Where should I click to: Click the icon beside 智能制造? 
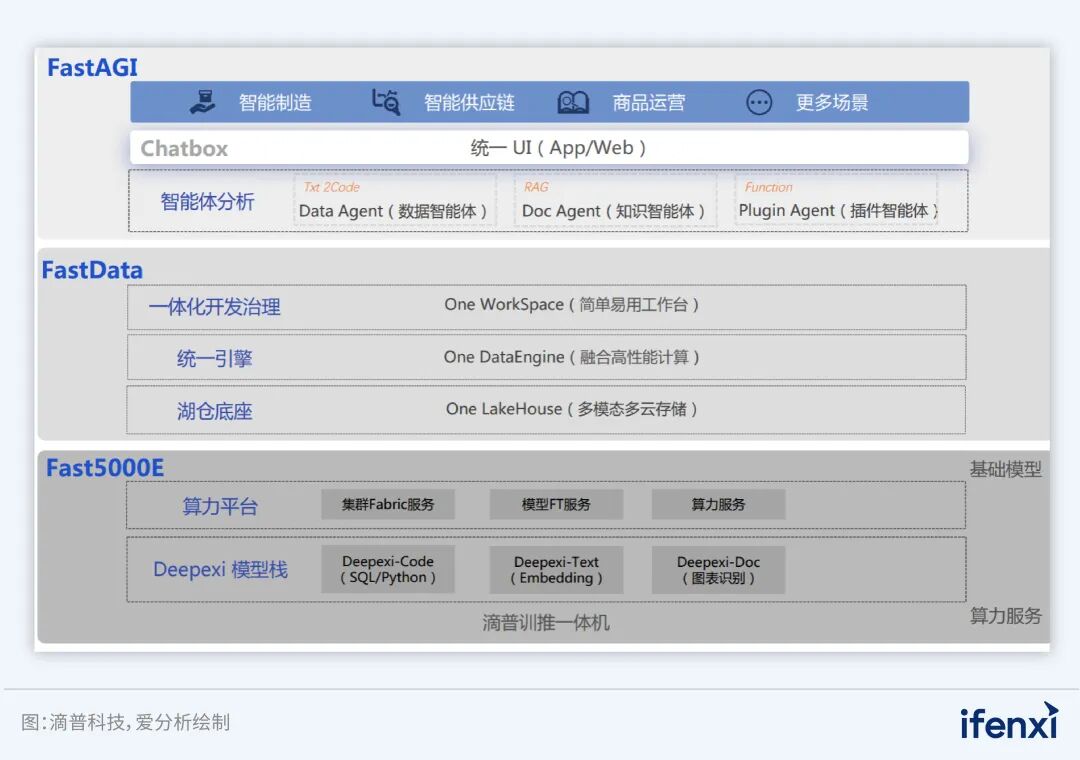pyautogui.click(x=202, y=102)
